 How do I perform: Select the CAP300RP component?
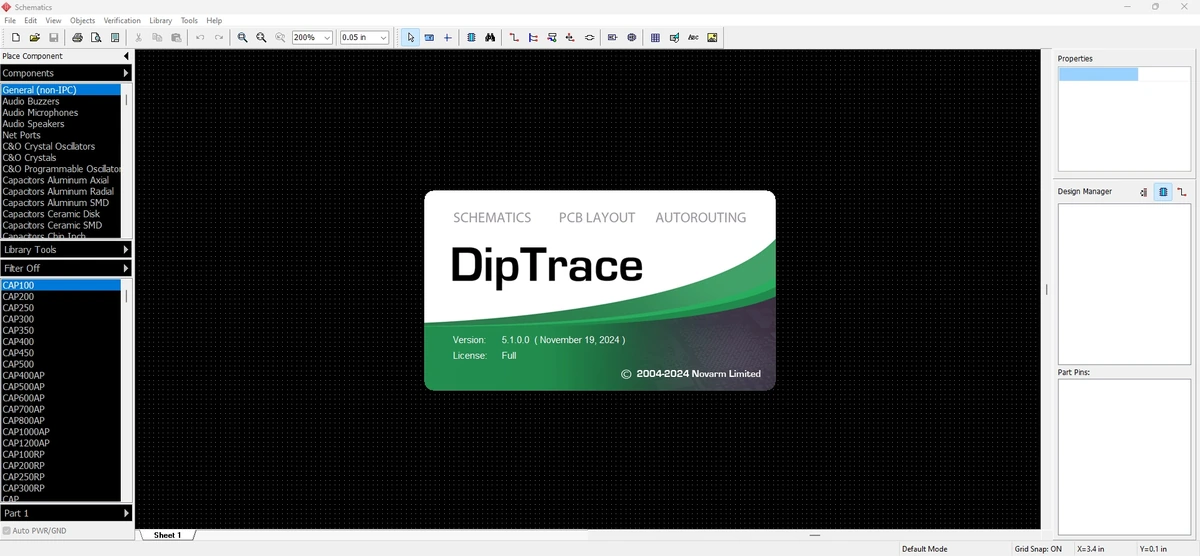(60, 488)
